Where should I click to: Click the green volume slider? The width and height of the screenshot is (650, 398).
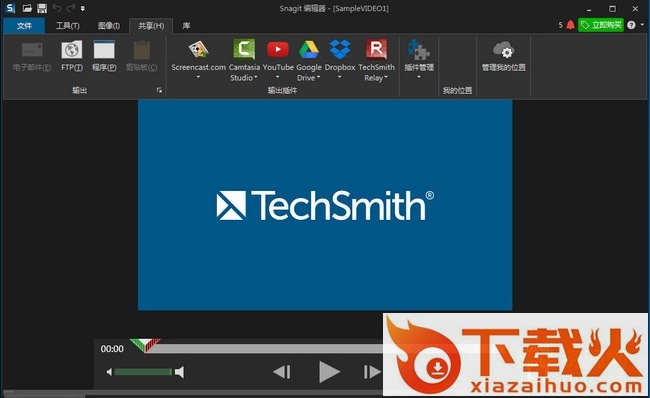[x=143, y=372]
